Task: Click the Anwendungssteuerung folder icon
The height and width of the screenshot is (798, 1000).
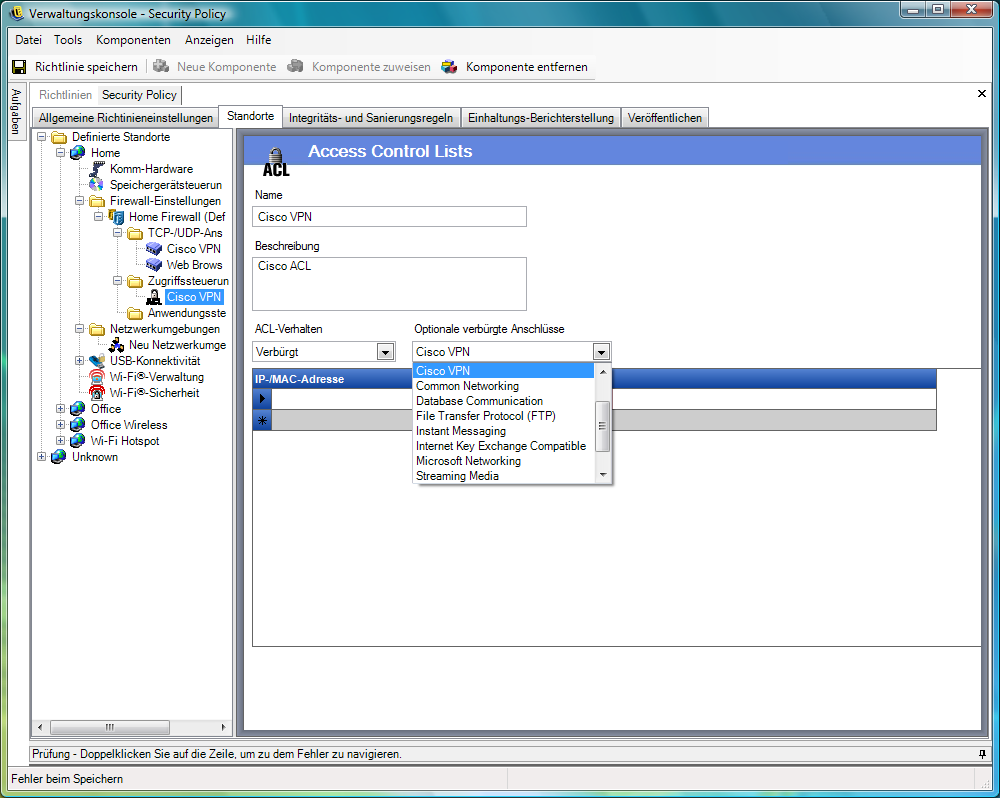Action: point(135,313)
